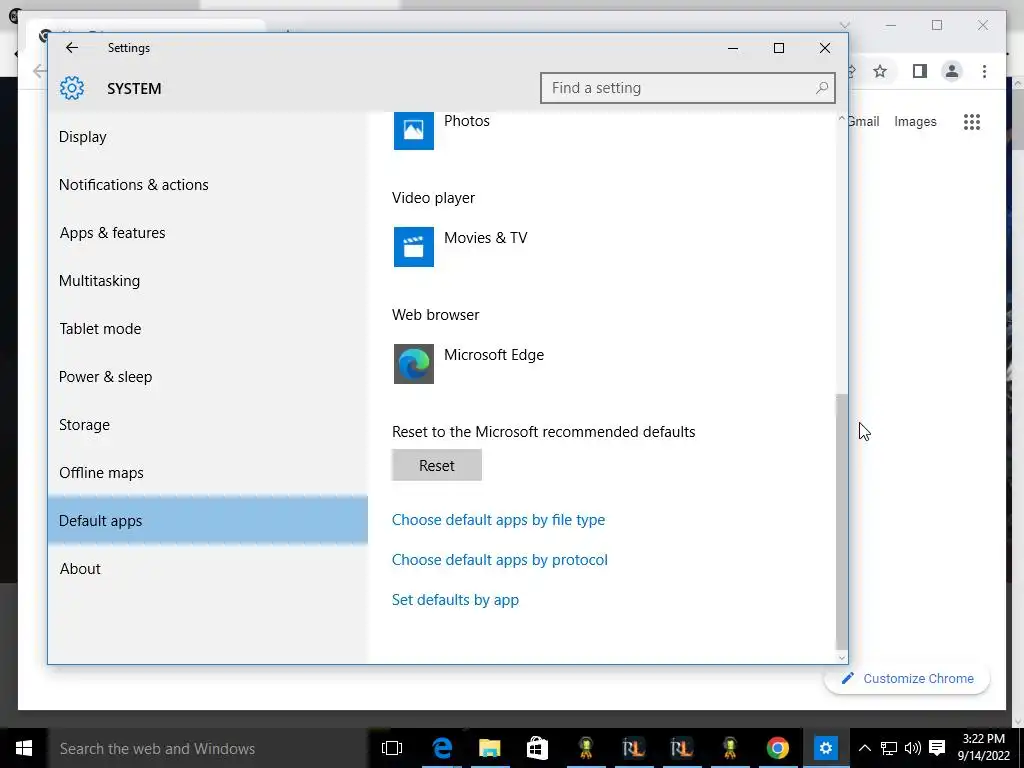Go back using the Settings back arrow
This screenshot has height=768, width=1024.
click(72, 48)
